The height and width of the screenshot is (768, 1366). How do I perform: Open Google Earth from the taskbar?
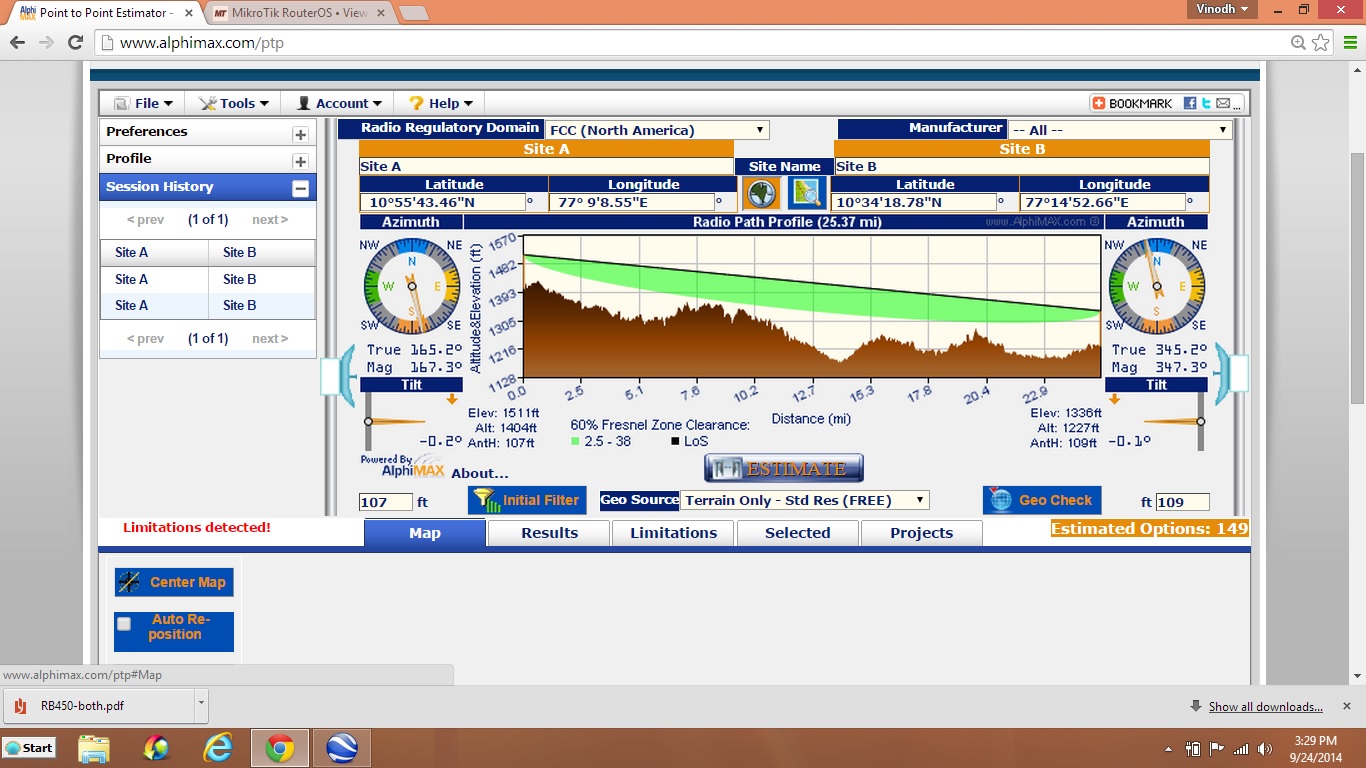342,748
